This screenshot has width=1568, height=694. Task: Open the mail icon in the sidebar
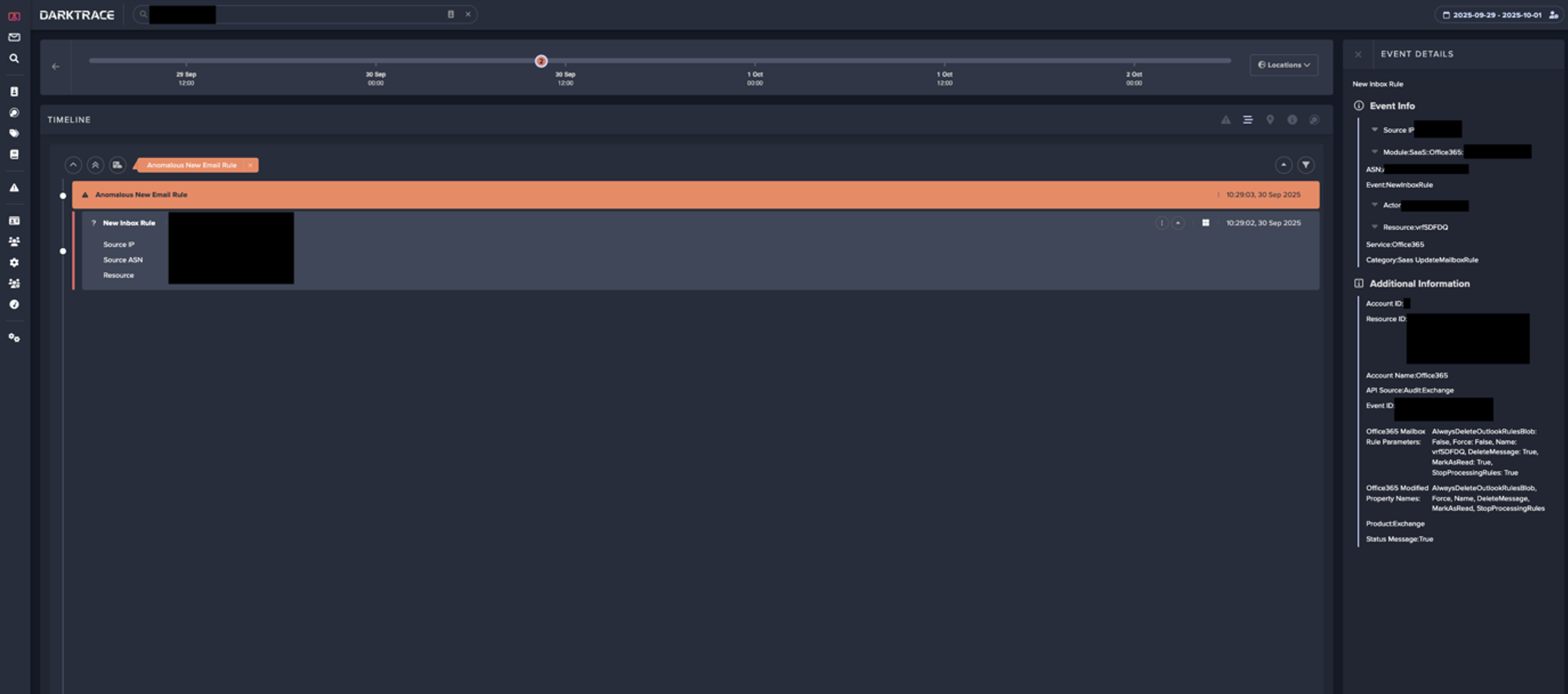tap(14, 36)
